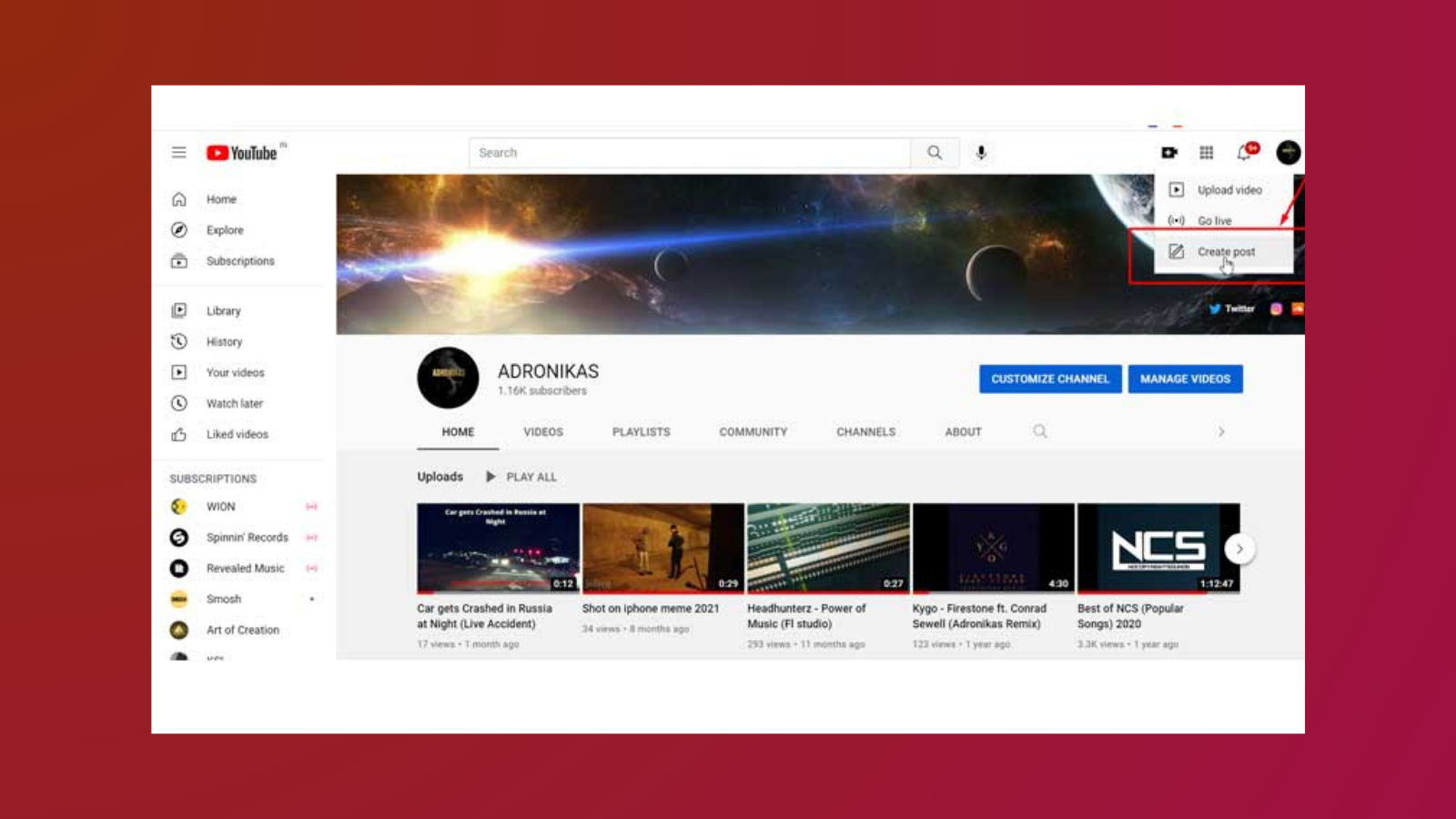Click '1.16K subscribers' text

[542, 391]
